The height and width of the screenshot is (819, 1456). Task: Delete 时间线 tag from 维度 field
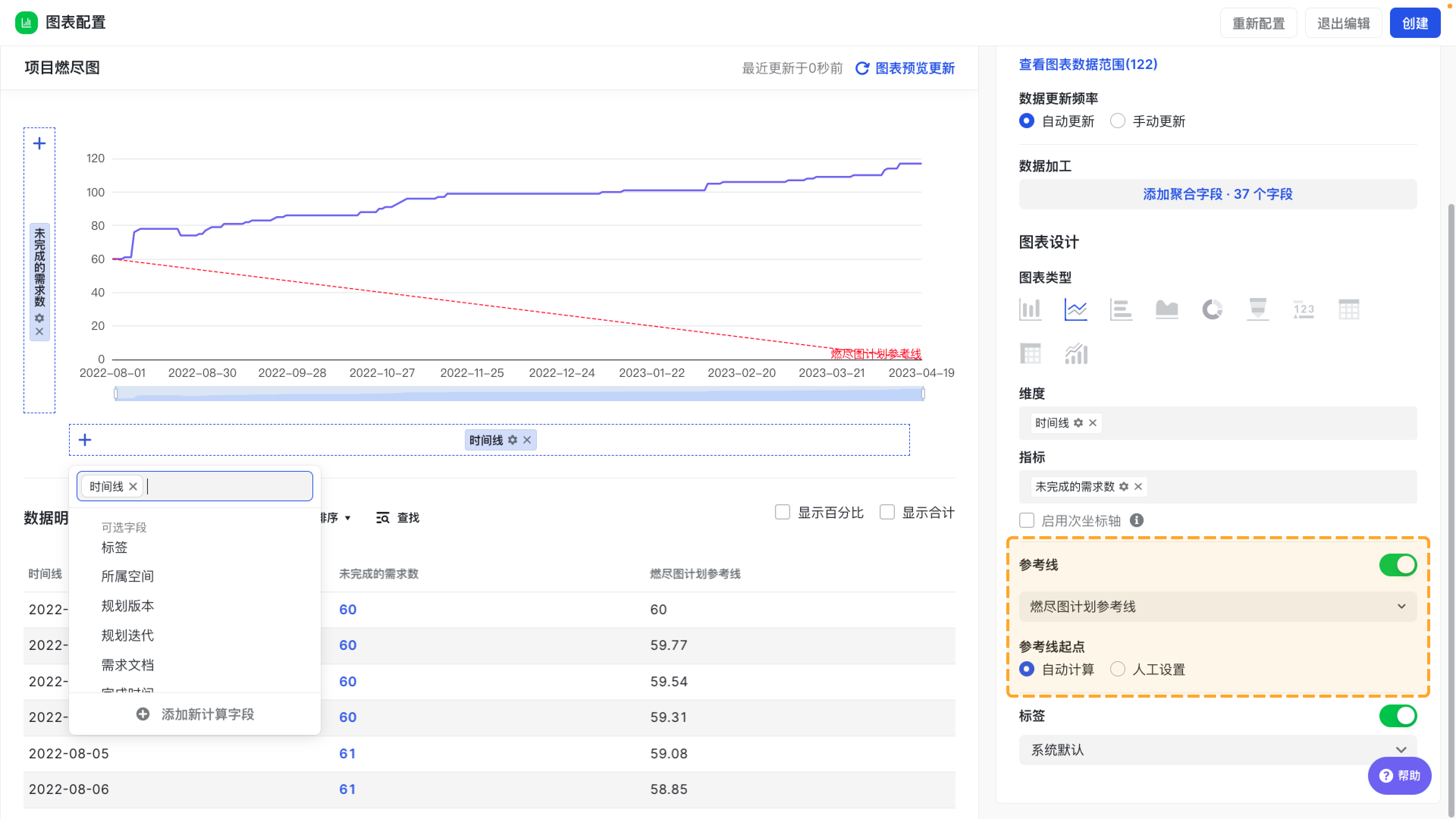click(1092, 423)
